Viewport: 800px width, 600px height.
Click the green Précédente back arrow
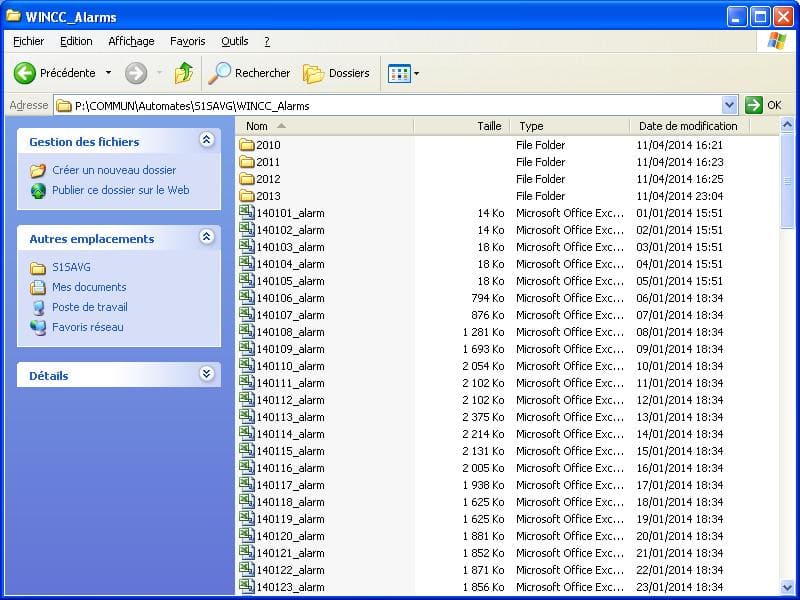(25, 73)
